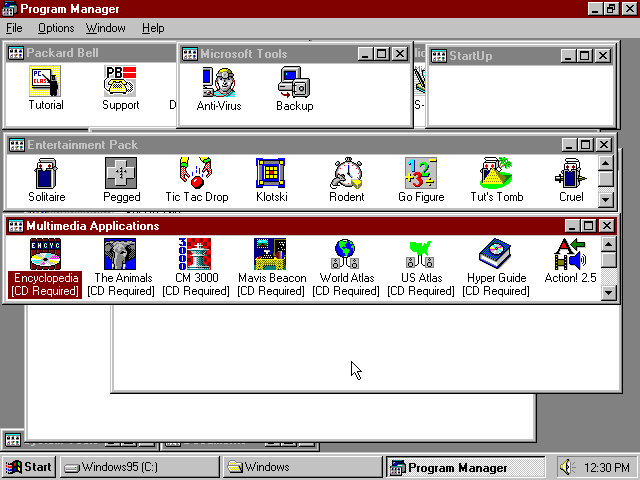Open Microsoft Tools window control-menu icon

pos(190,54)
